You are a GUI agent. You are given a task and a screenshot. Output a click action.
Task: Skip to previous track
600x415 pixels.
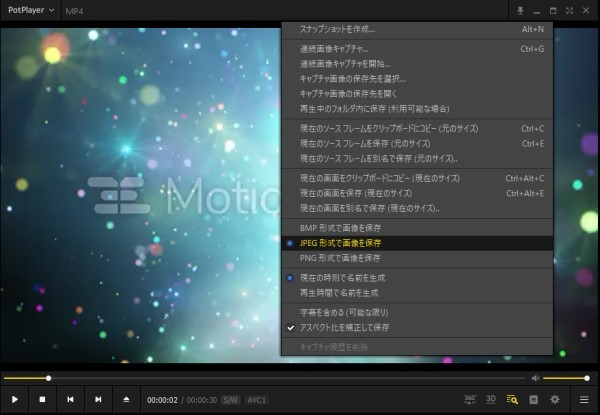pyautogui.click(x=70, y=399)
